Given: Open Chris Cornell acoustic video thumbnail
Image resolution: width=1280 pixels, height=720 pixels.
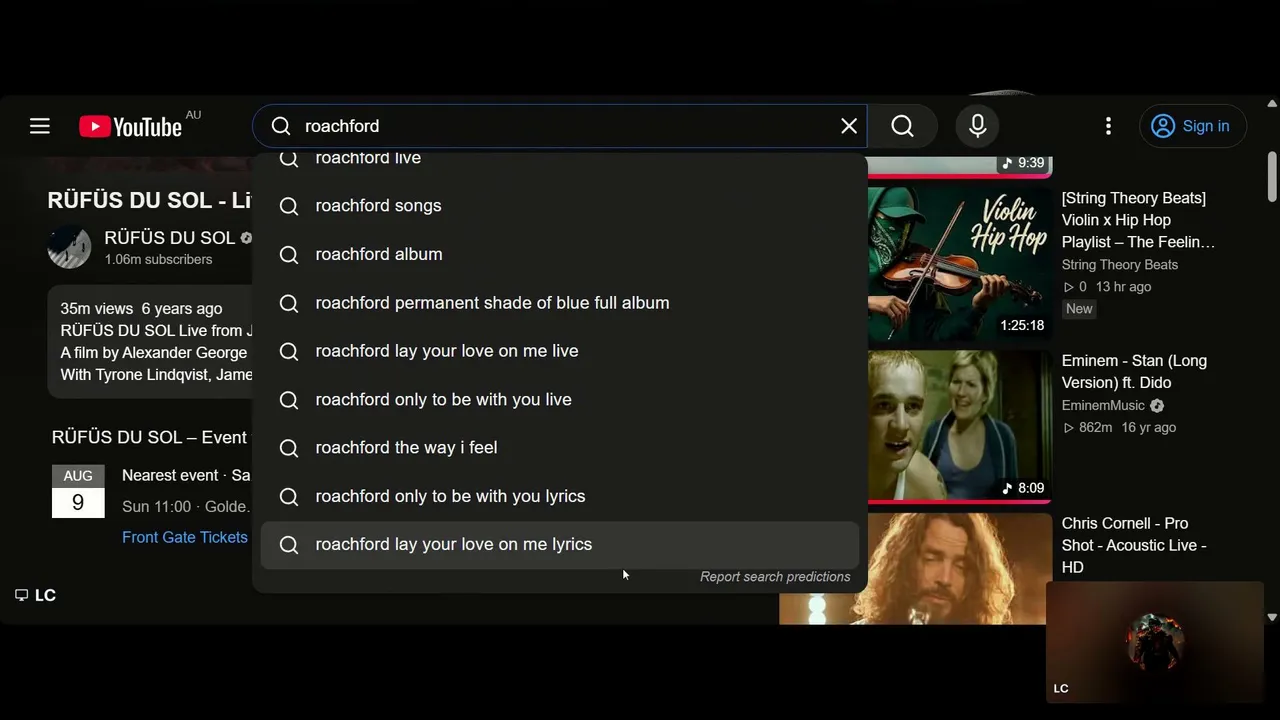Looking at the screenshot, I should pos(914,568).
